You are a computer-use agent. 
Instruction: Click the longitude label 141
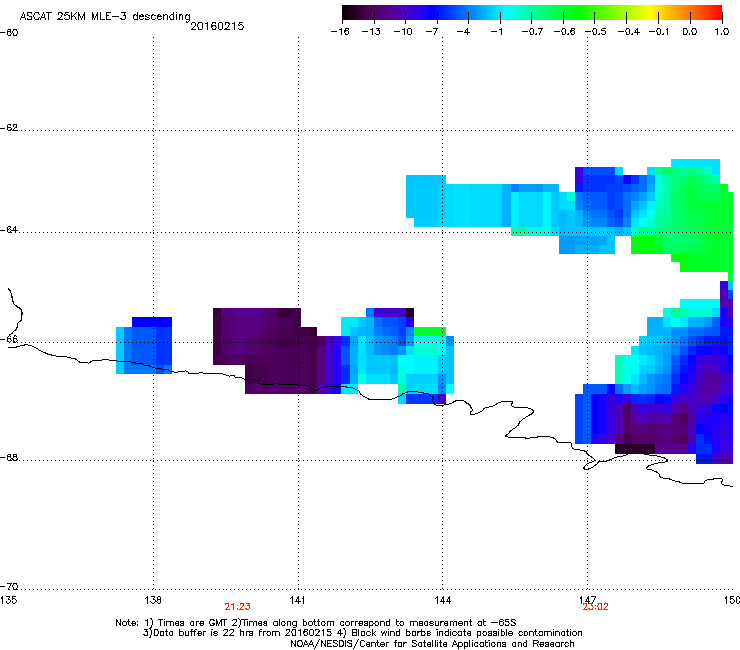click(297, 600)
